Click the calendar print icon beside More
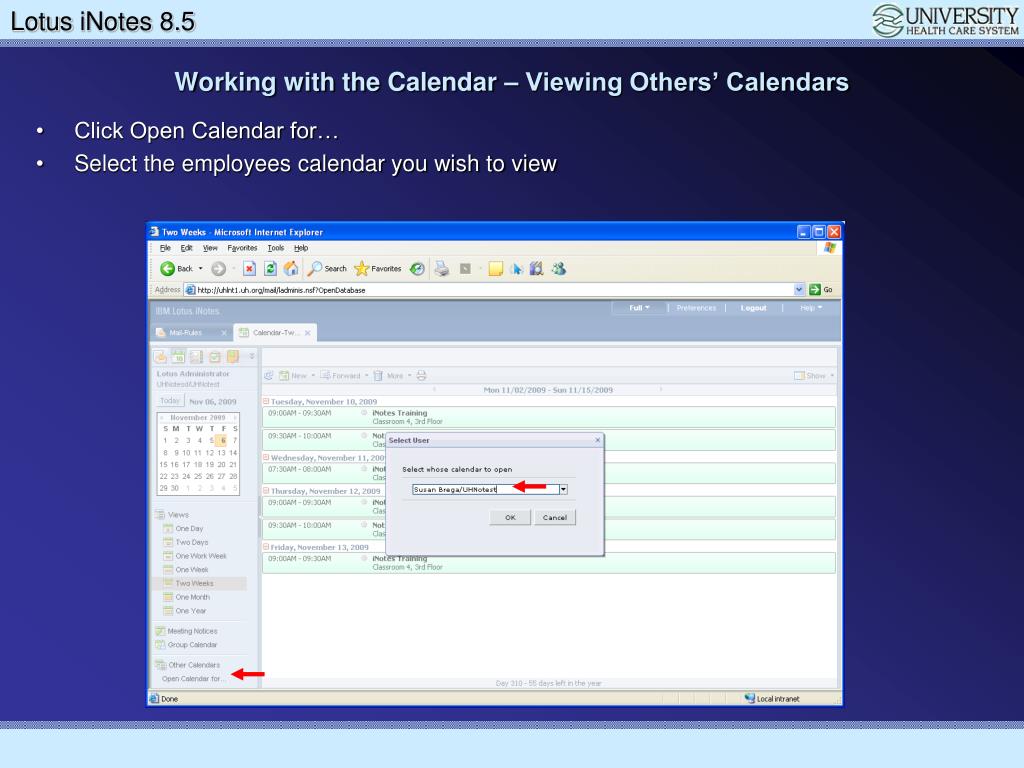Viewport: 1024px width, 768px height. tap(421, 376)
